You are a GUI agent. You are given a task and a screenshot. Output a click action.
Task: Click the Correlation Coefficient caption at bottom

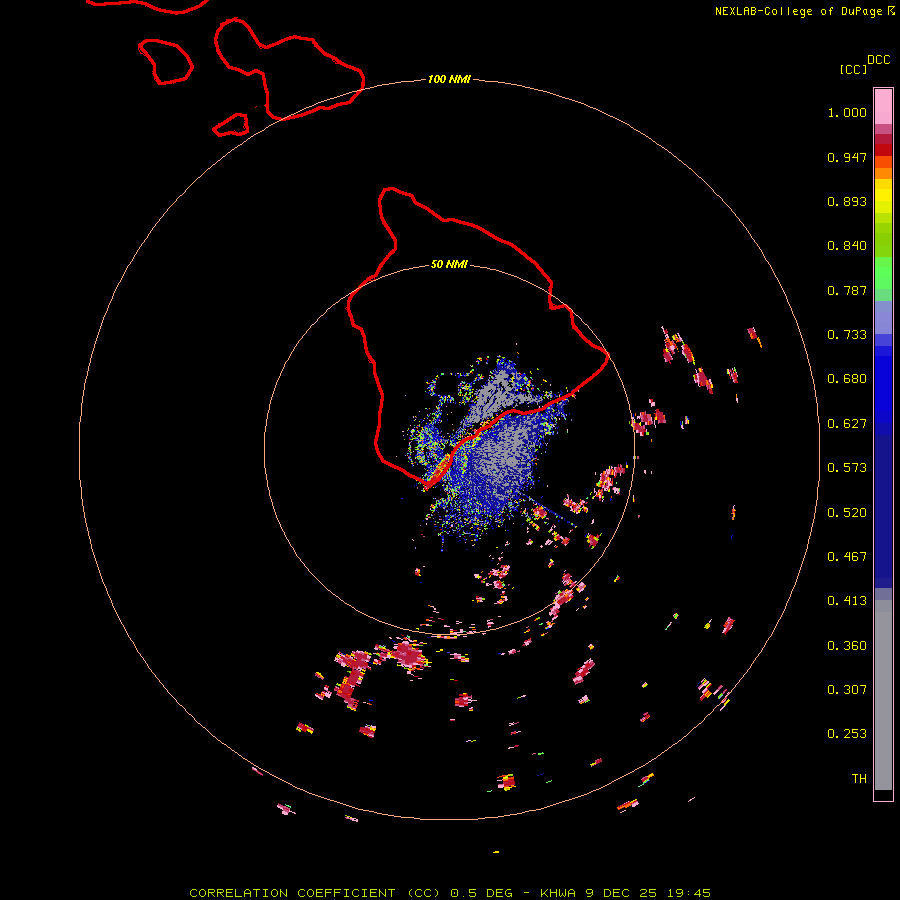[x=450, y=893]
